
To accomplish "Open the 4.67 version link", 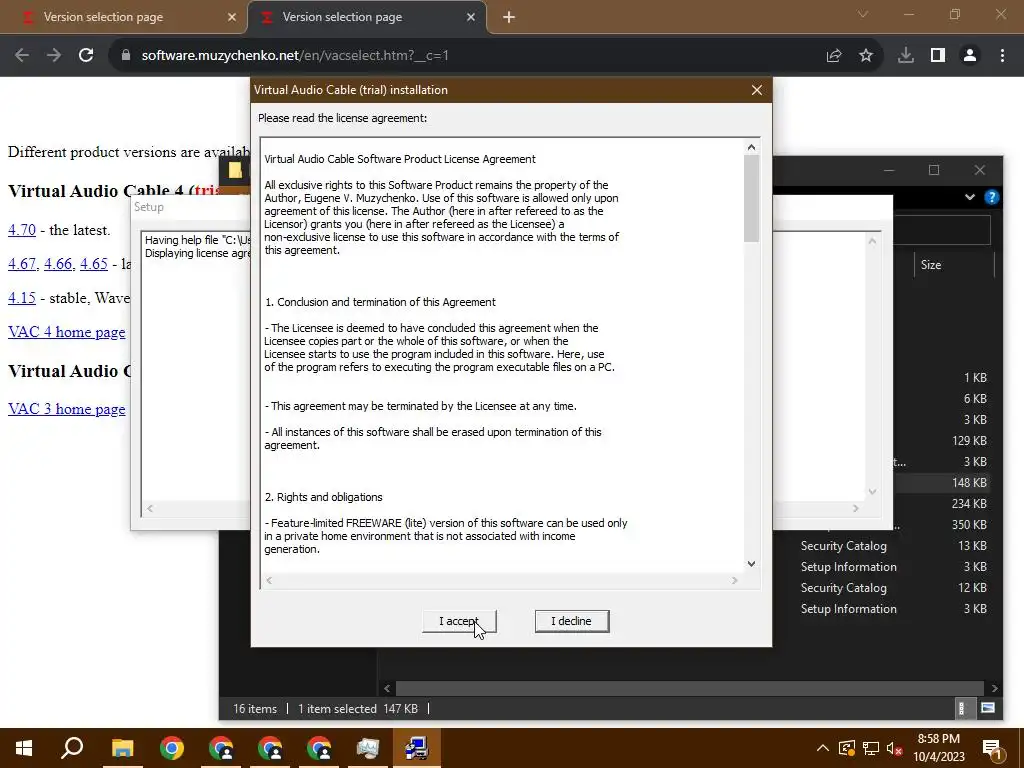I will 22,264.
